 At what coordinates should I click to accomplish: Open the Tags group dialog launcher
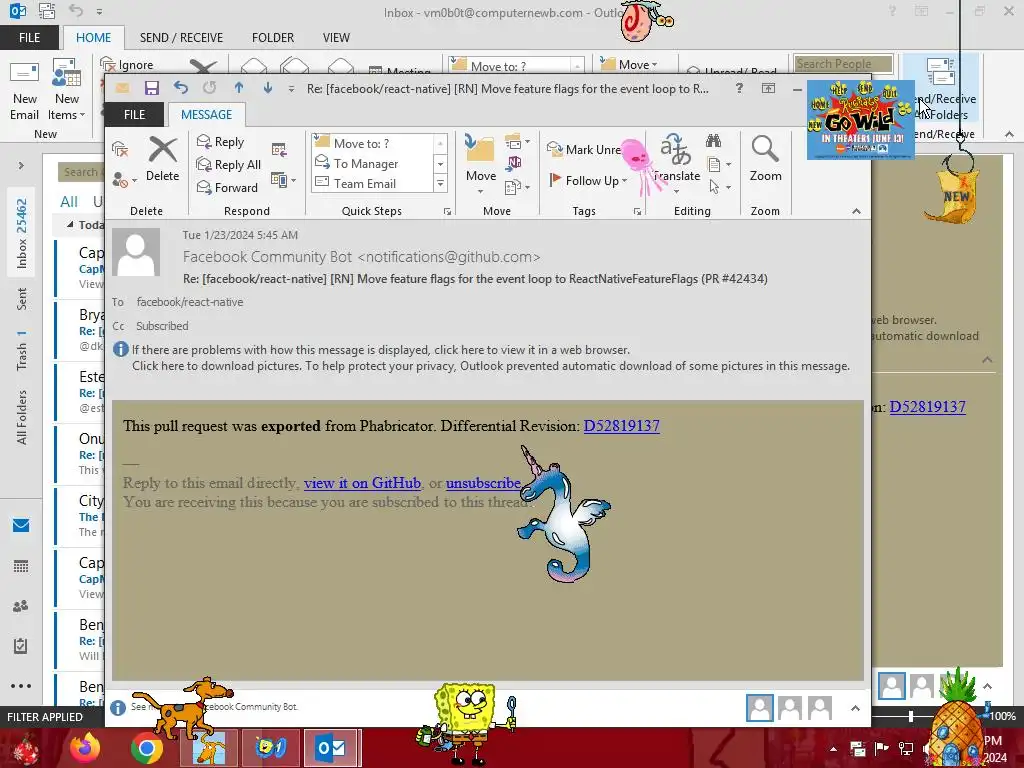click(x=637, y=212)
